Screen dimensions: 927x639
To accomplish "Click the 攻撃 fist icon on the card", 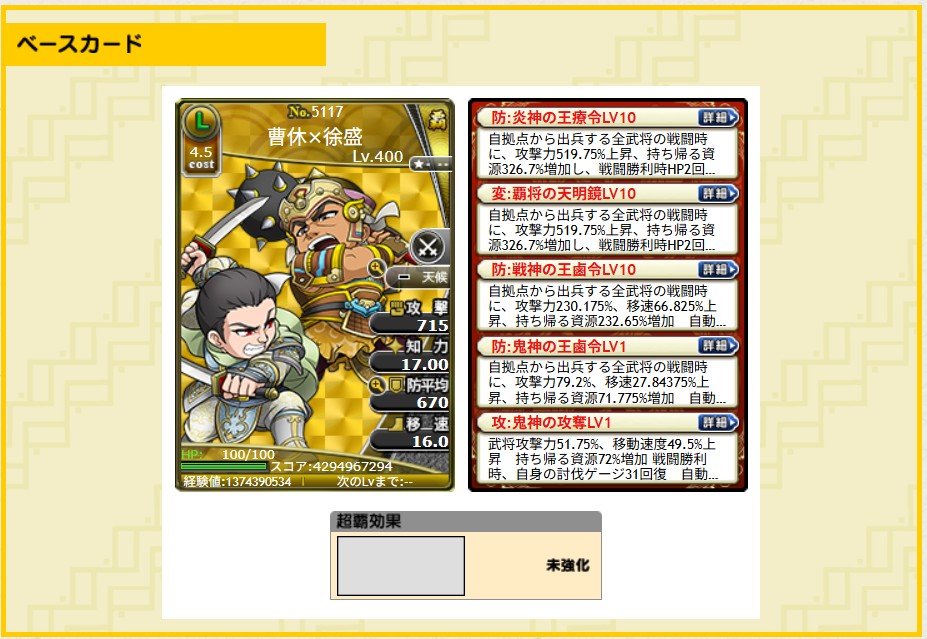I will [397, 307].
